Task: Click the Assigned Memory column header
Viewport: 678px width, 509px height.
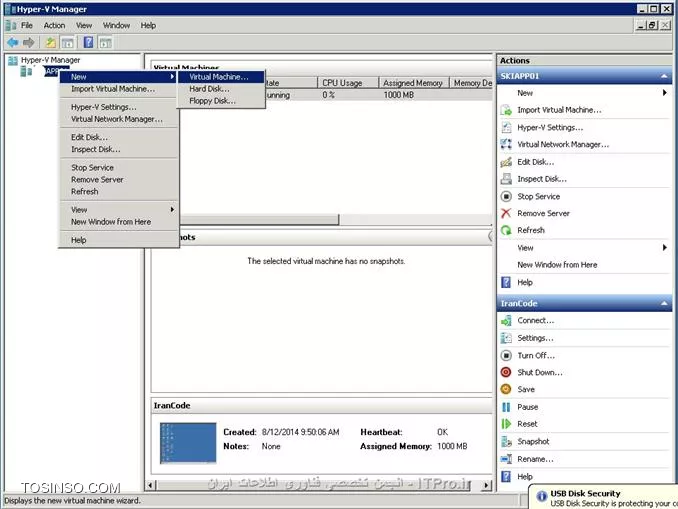Action: click(414, 83)
